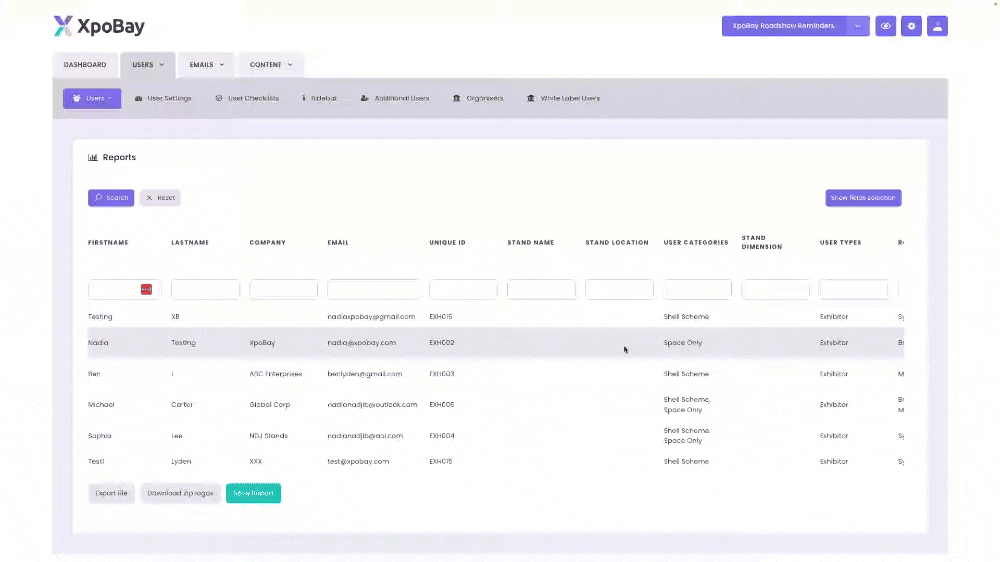Open the Sidebar section
Image resolution: width=1000 pixels, height=562 pixels.
click(x=319, y=98)
